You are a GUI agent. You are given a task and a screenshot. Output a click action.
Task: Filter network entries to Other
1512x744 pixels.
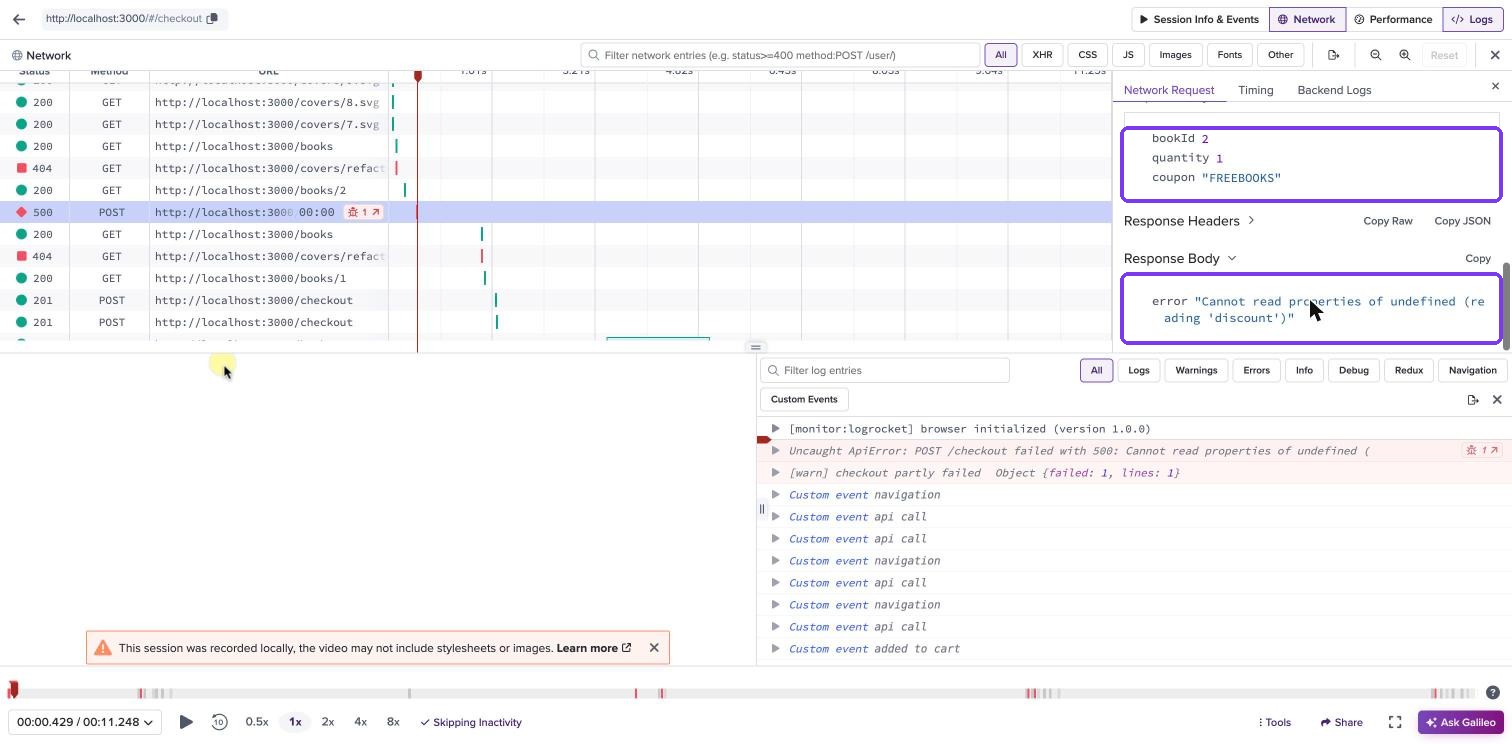pyautogui.click(x=1280, y=55)
